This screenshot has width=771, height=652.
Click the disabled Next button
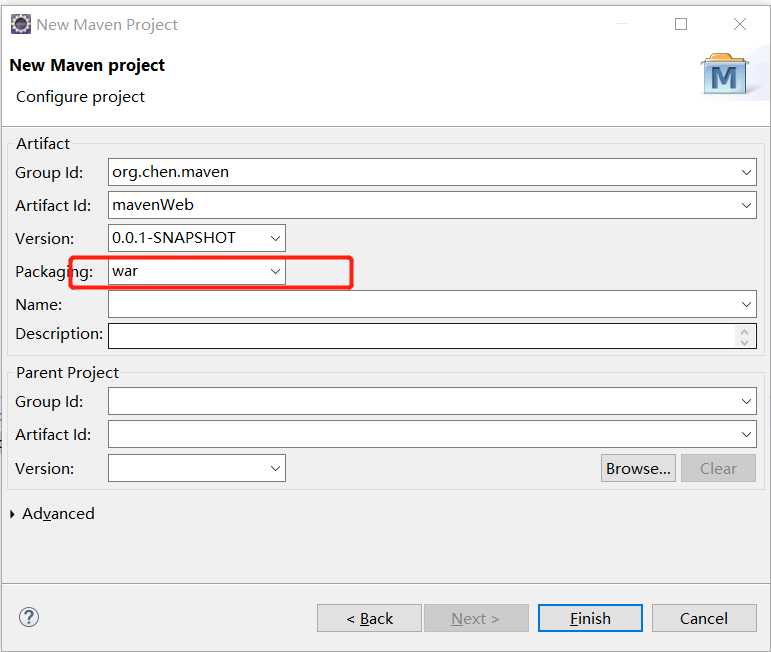tap(476, 618)
